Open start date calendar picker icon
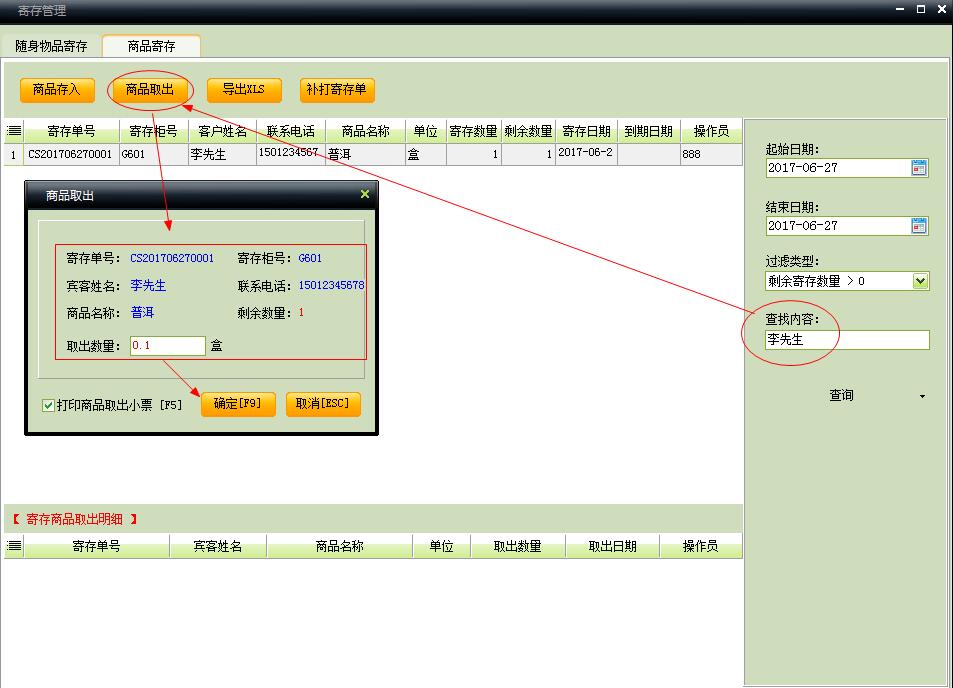 click(919, 168)
